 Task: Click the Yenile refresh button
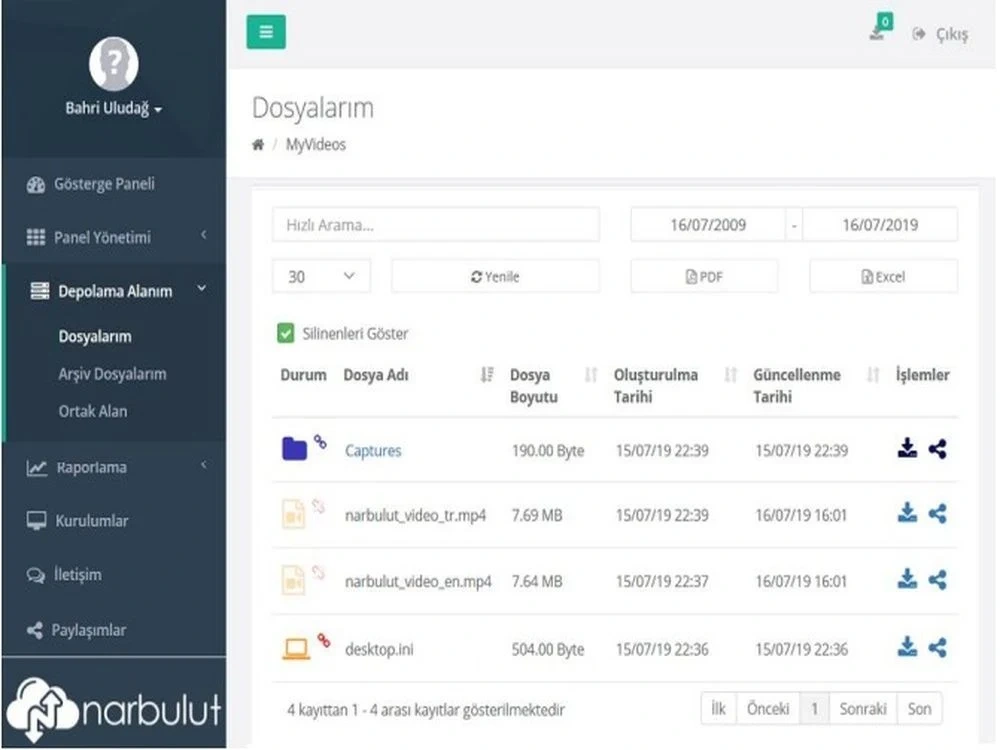point(495,275)
